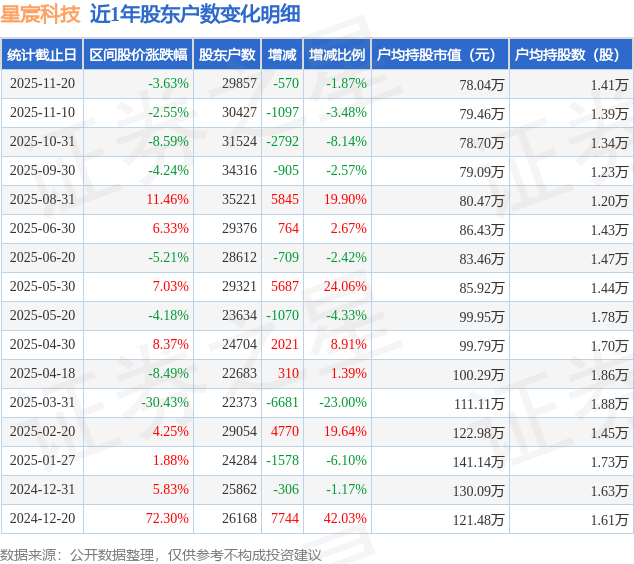Select the 2024-12-31 date cell
Viewport: 634px width, 564px height.
(42, 489)
